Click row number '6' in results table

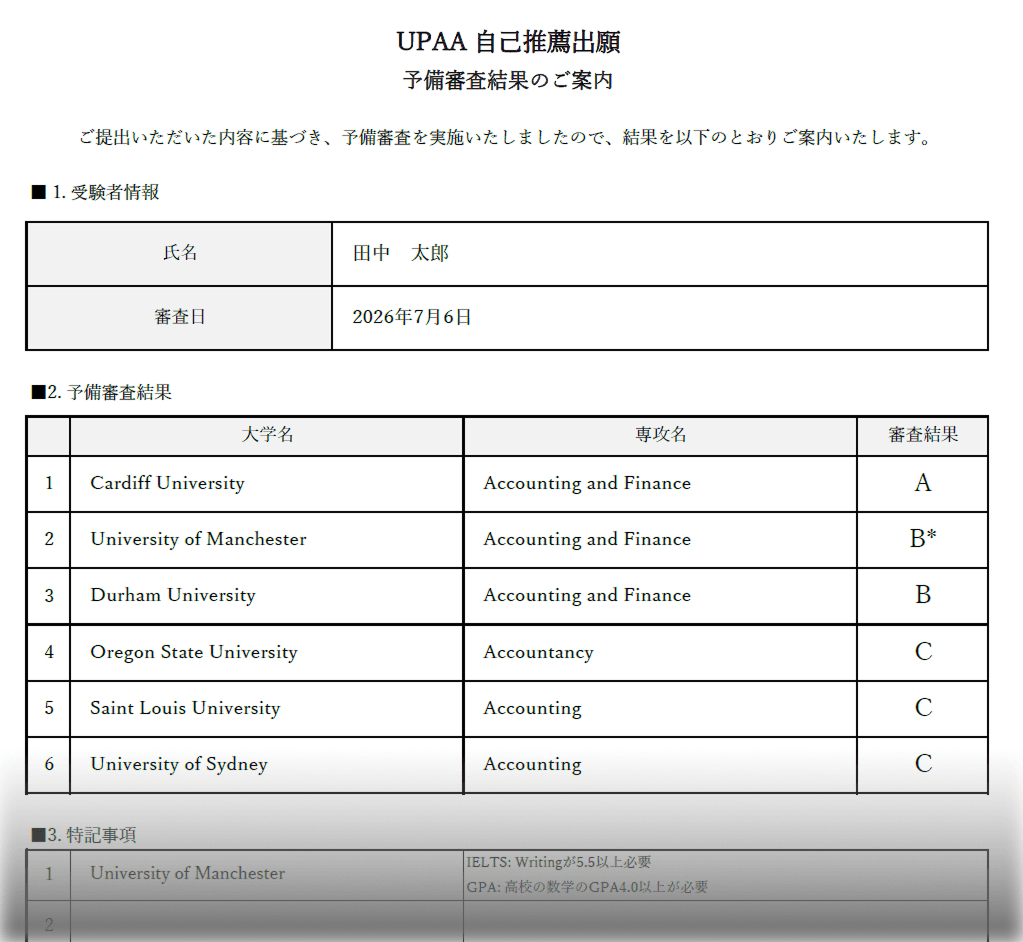click(49, 765)
